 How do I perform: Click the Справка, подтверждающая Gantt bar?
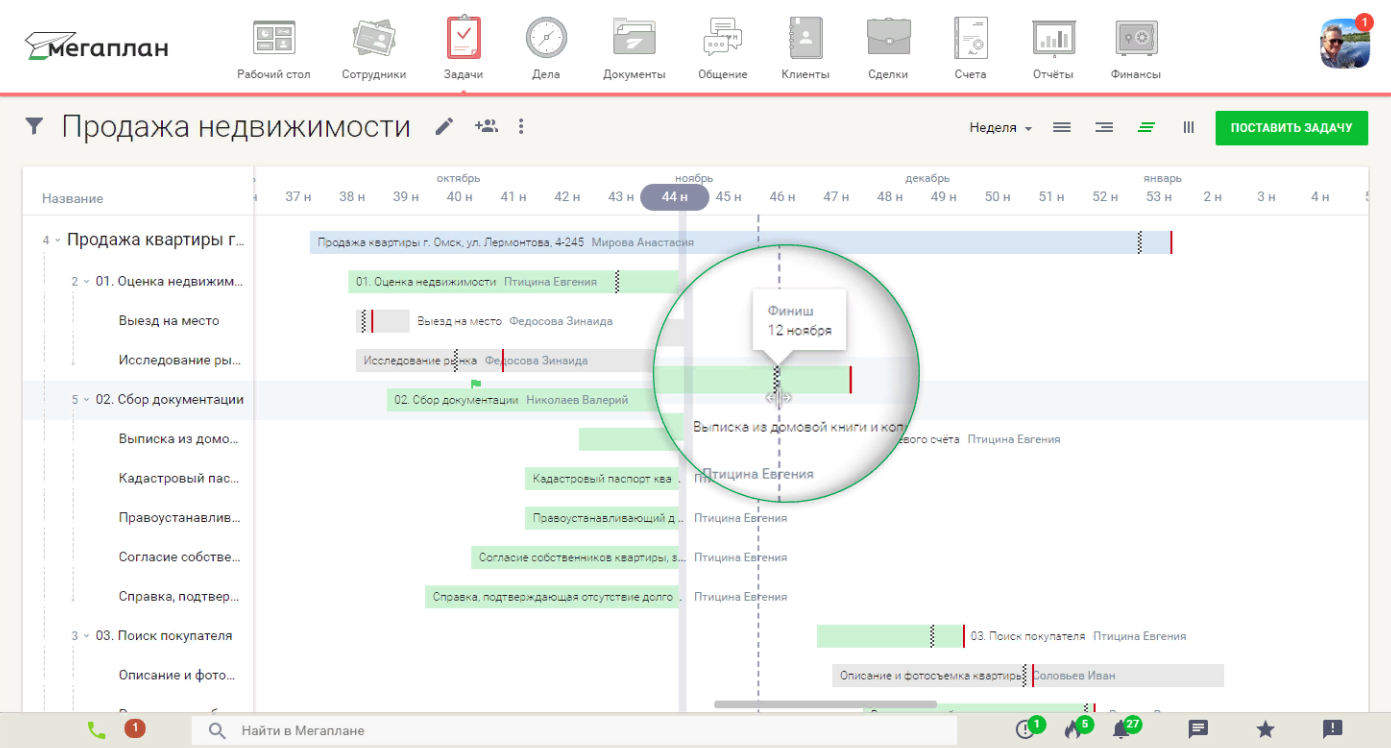[x=552, y=597]
